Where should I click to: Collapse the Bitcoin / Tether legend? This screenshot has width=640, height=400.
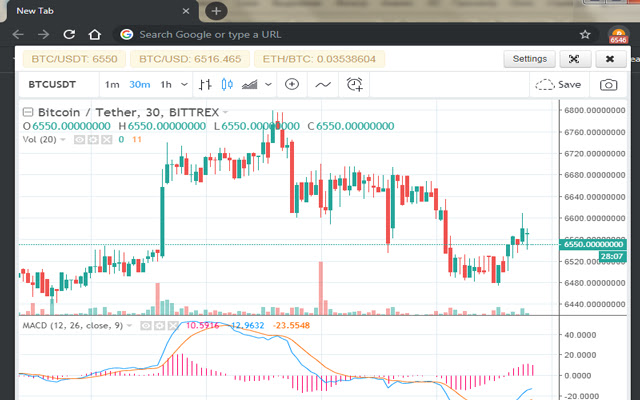tap(28, 112)
